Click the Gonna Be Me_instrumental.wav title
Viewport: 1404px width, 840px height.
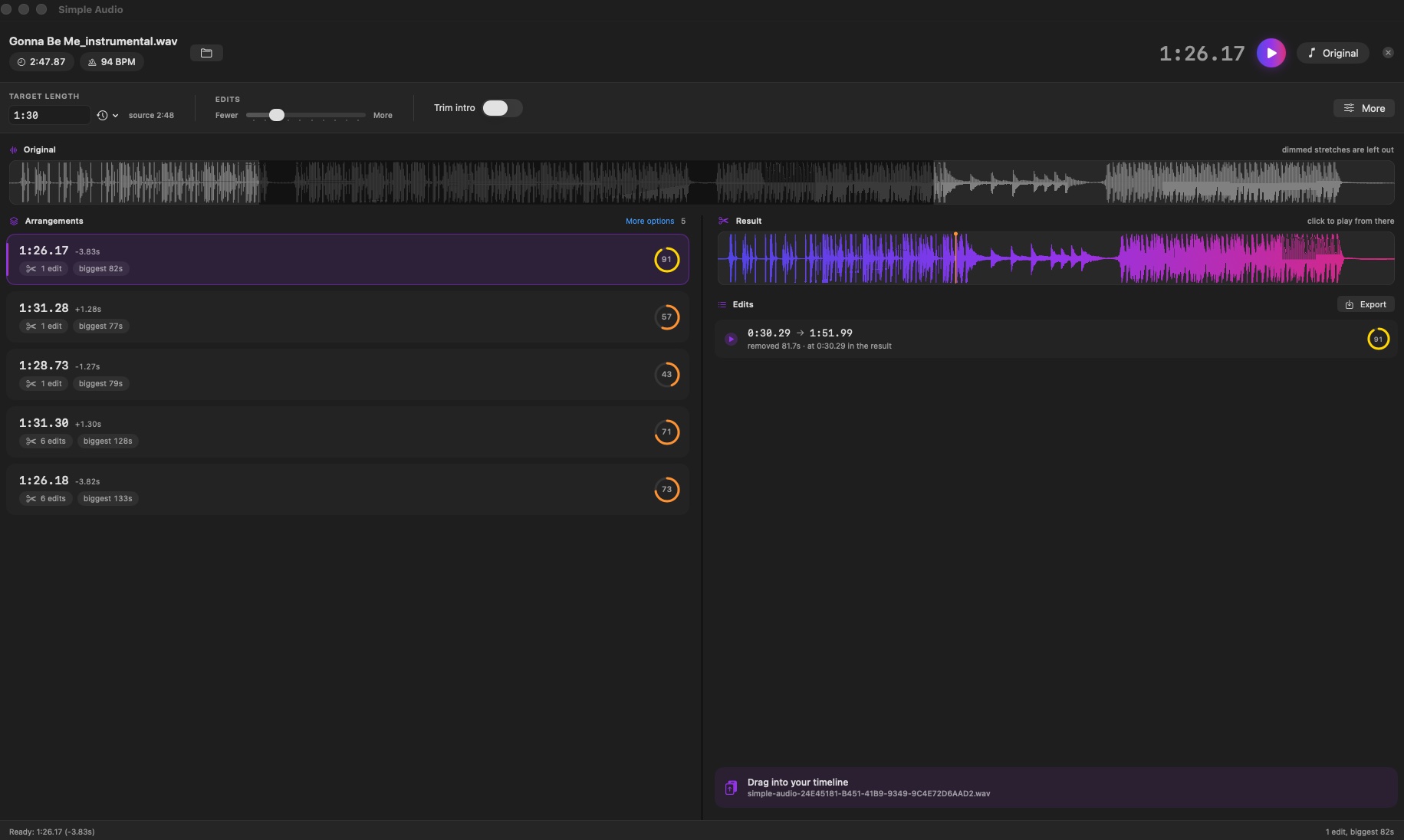point(93,41)
